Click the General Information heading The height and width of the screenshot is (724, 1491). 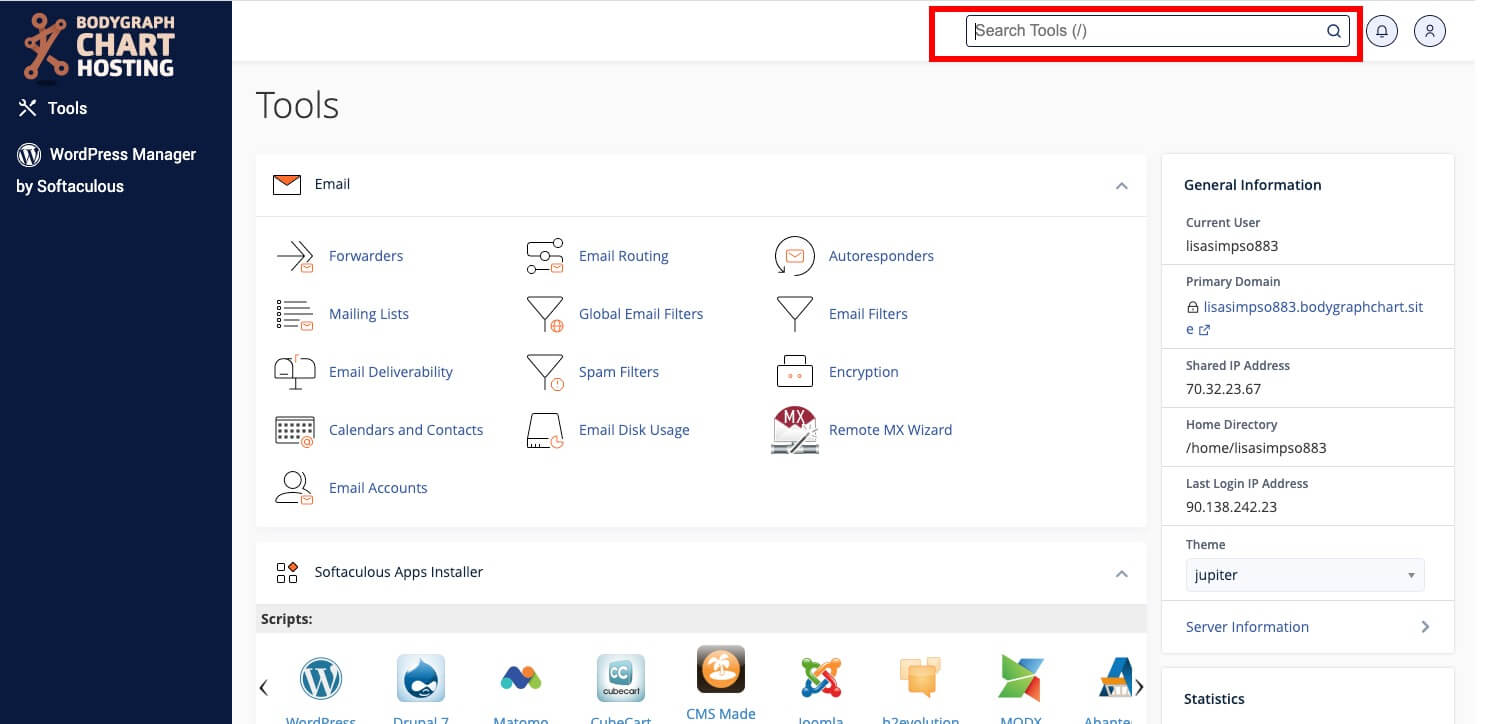pos(1253,185)
